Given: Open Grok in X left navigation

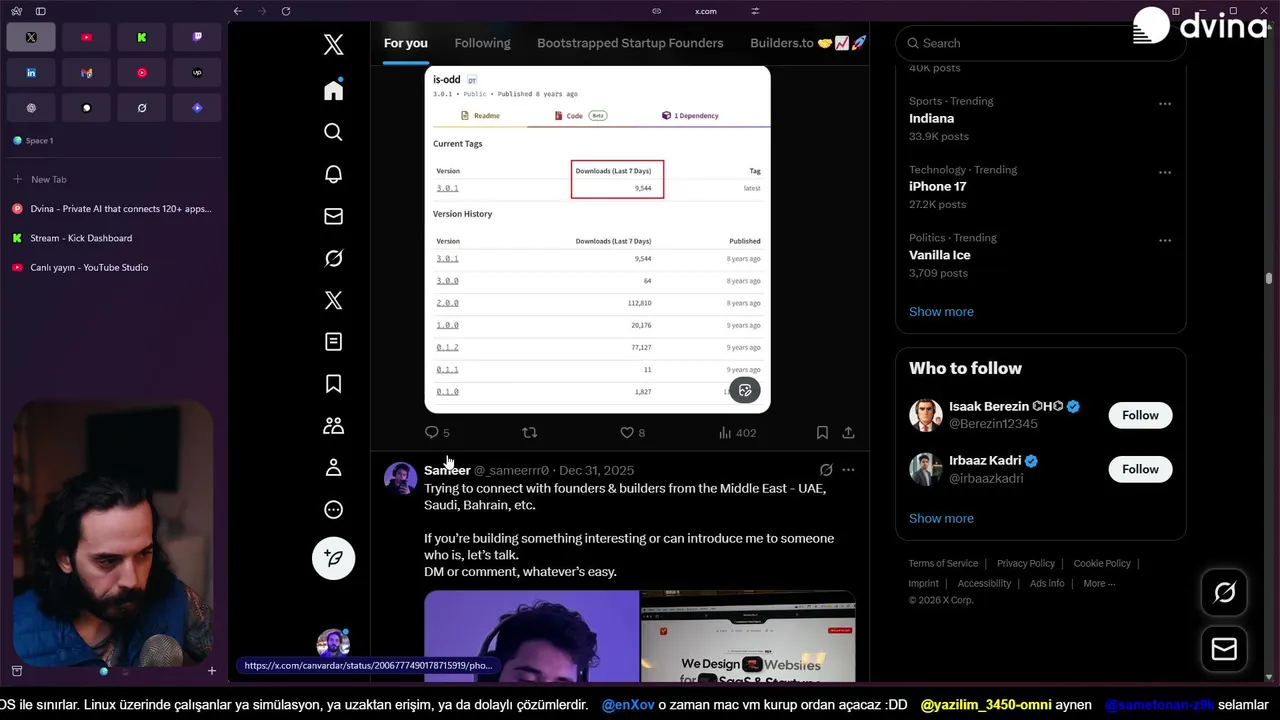Looking at the screenshot, I should pos(334,258).
